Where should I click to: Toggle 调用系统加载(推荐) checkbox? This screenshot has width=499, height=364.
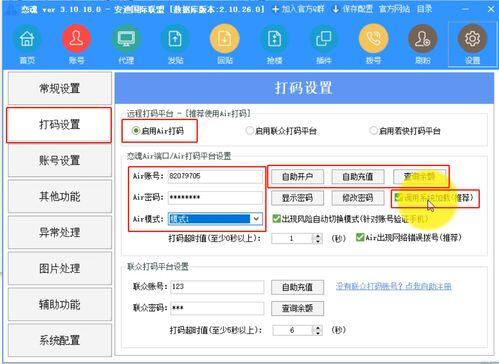pos(434,198)
